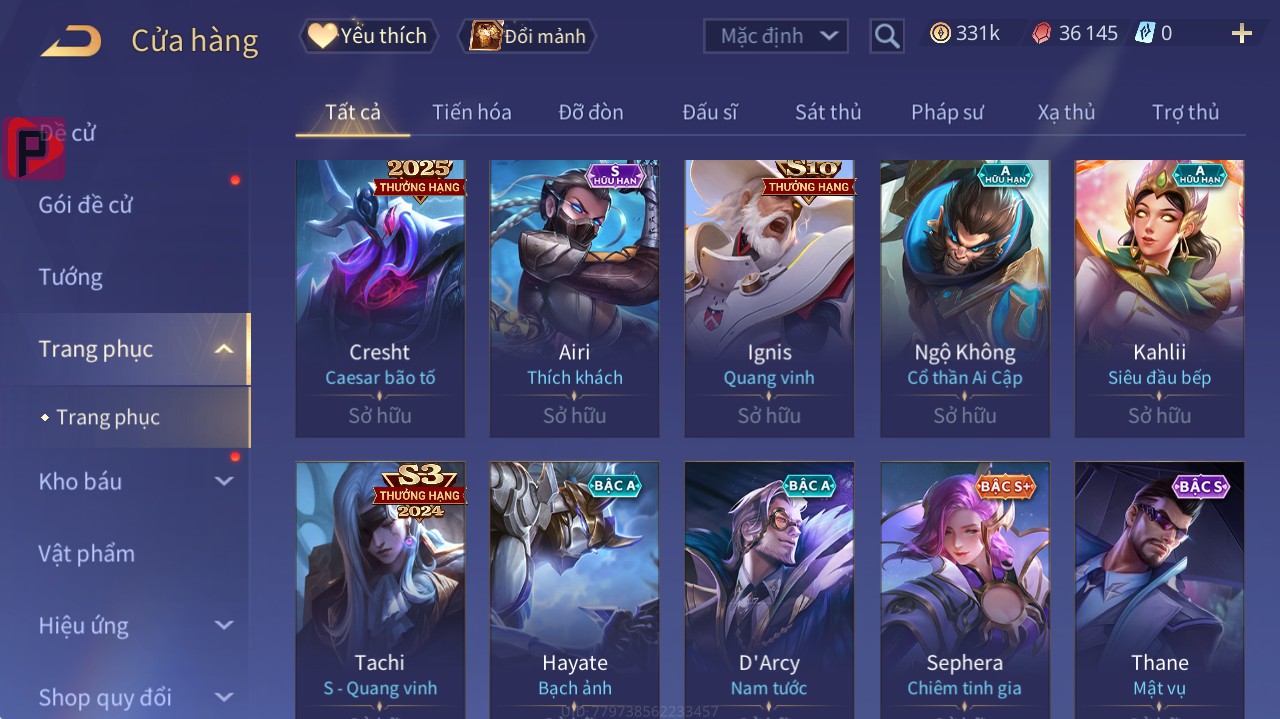Open the Mặc định sort dropdown

tap(776, 36)
